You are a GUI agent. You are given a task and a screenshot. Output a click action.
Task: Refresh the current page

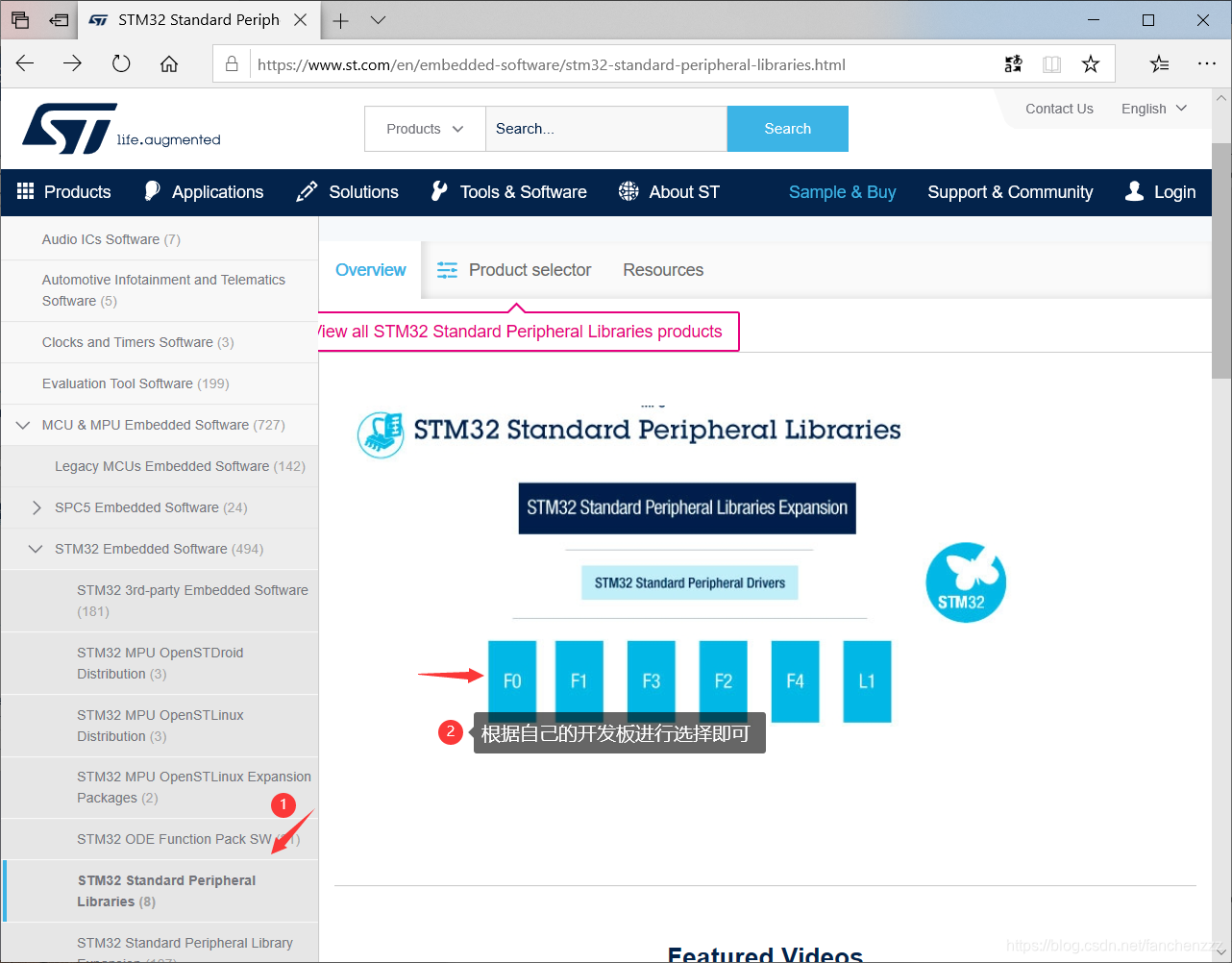(121, 64)
